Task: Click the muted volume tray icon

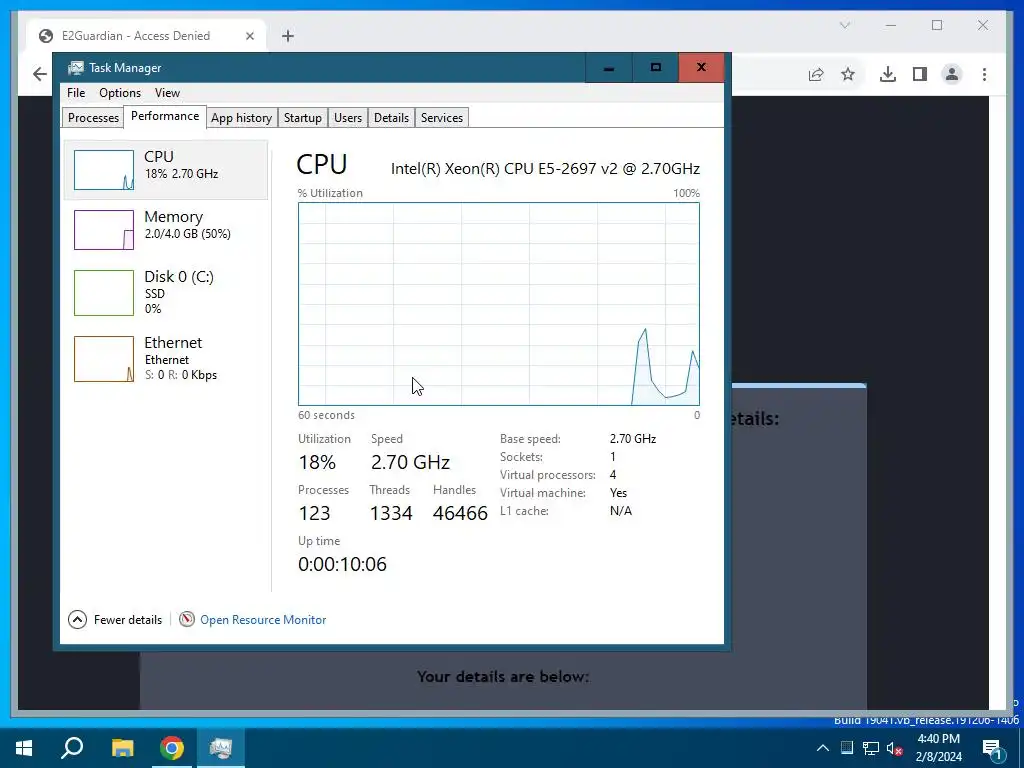Action: tap(895, 748)
